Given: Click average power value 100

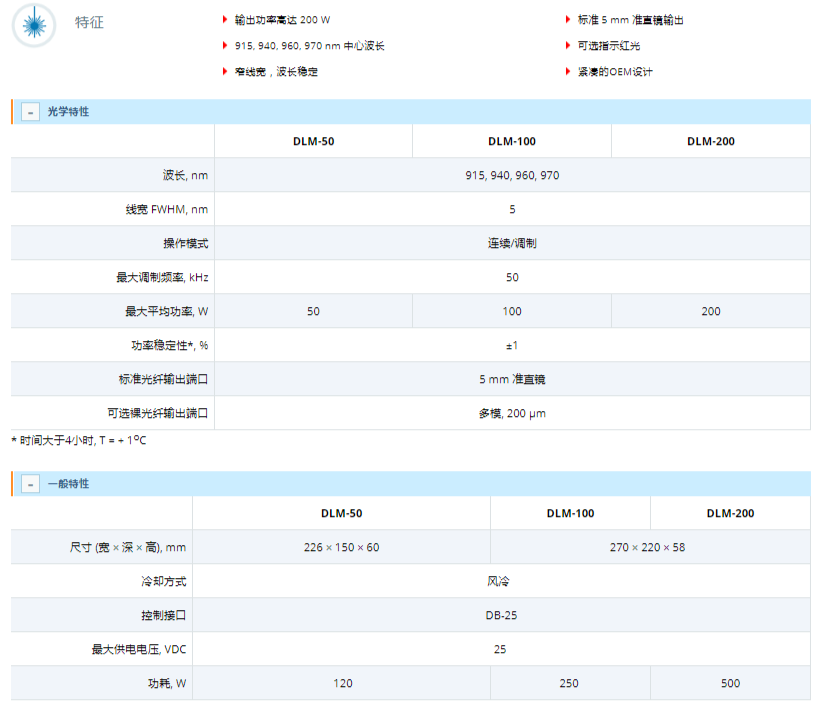Looking at the screenshot, I should tap(512, 311).
